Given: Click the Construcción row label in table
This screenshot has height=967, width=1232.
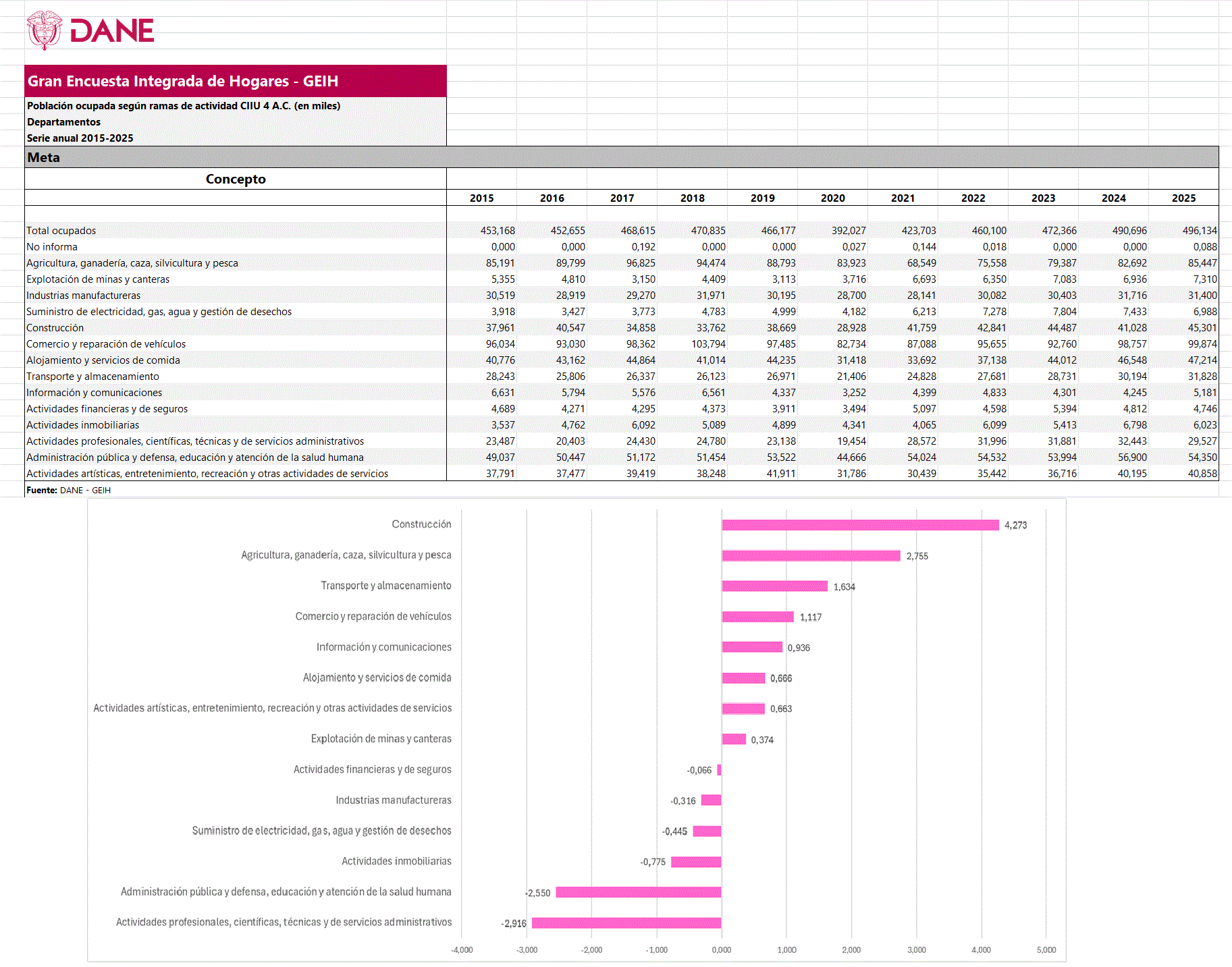Looking at the screenshot, I should click(55, 328).
